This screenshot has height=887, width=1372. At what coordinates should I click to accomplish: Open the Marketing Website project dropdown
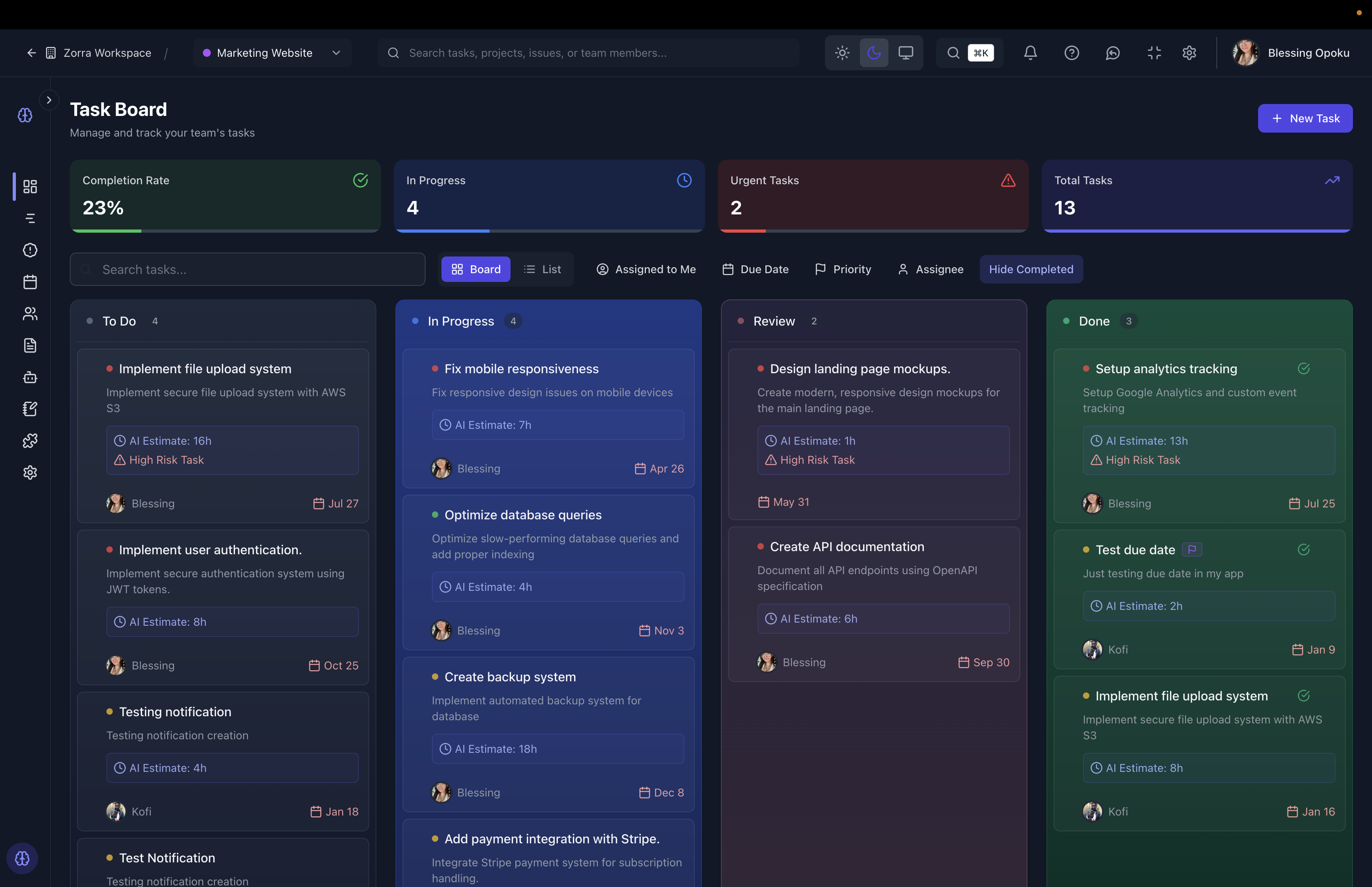coord(272,53)
